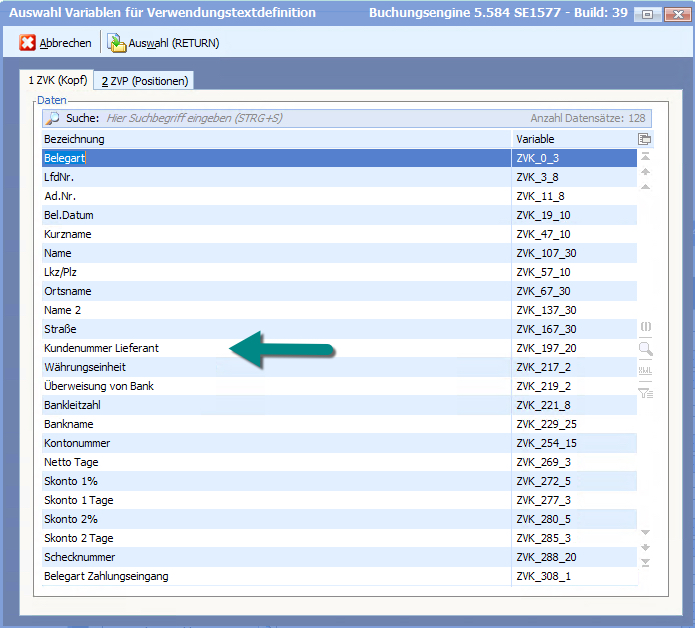695x628 pixels.
Task: Click the magnifying glass icon in the right sidebar
Action: click(x=645, y=349)
